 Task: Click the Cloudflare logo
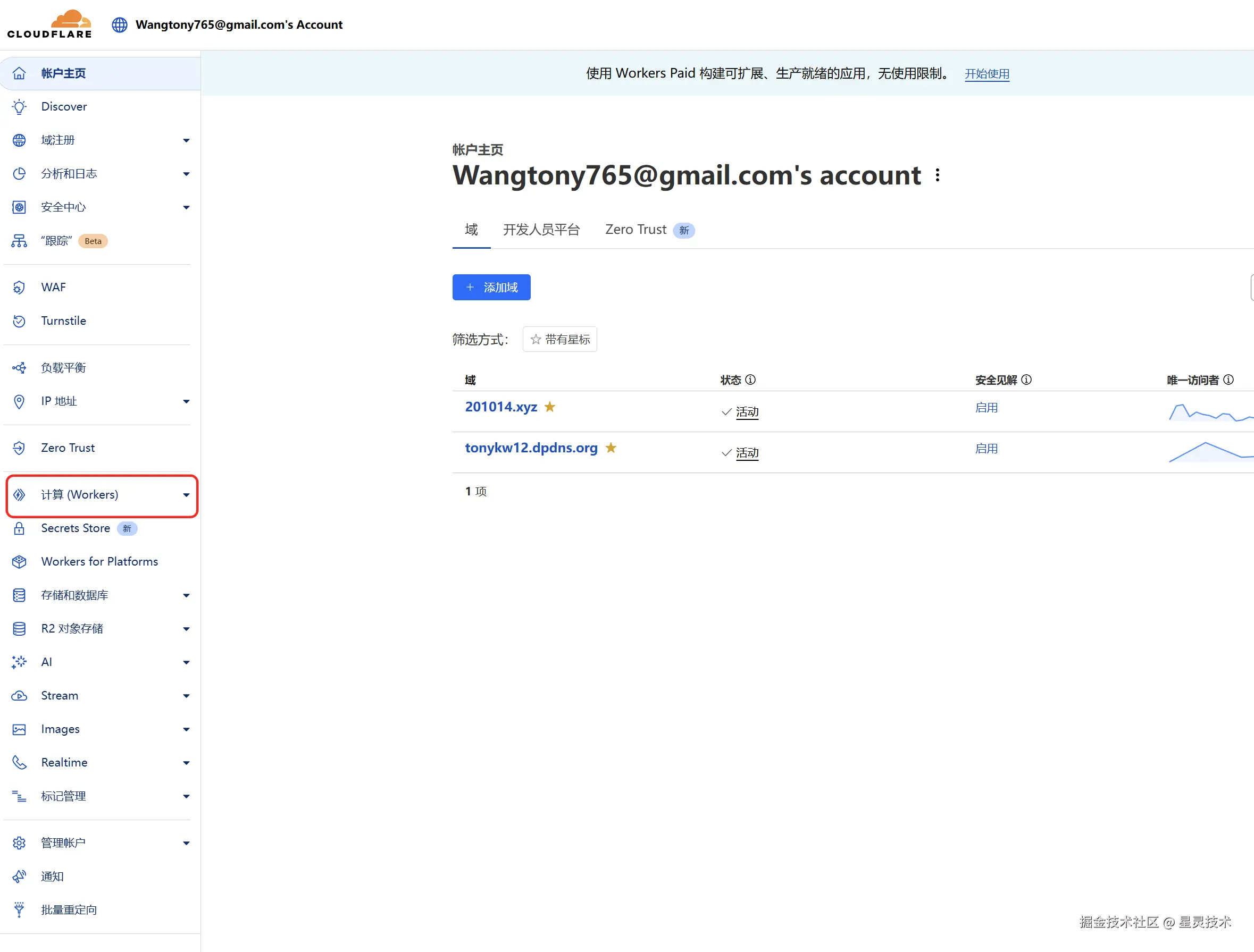coord(49,24)
